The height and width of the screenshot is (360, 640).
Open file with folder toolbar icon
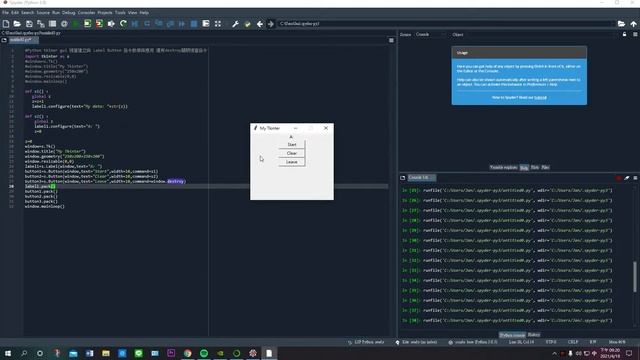[17, 24]
